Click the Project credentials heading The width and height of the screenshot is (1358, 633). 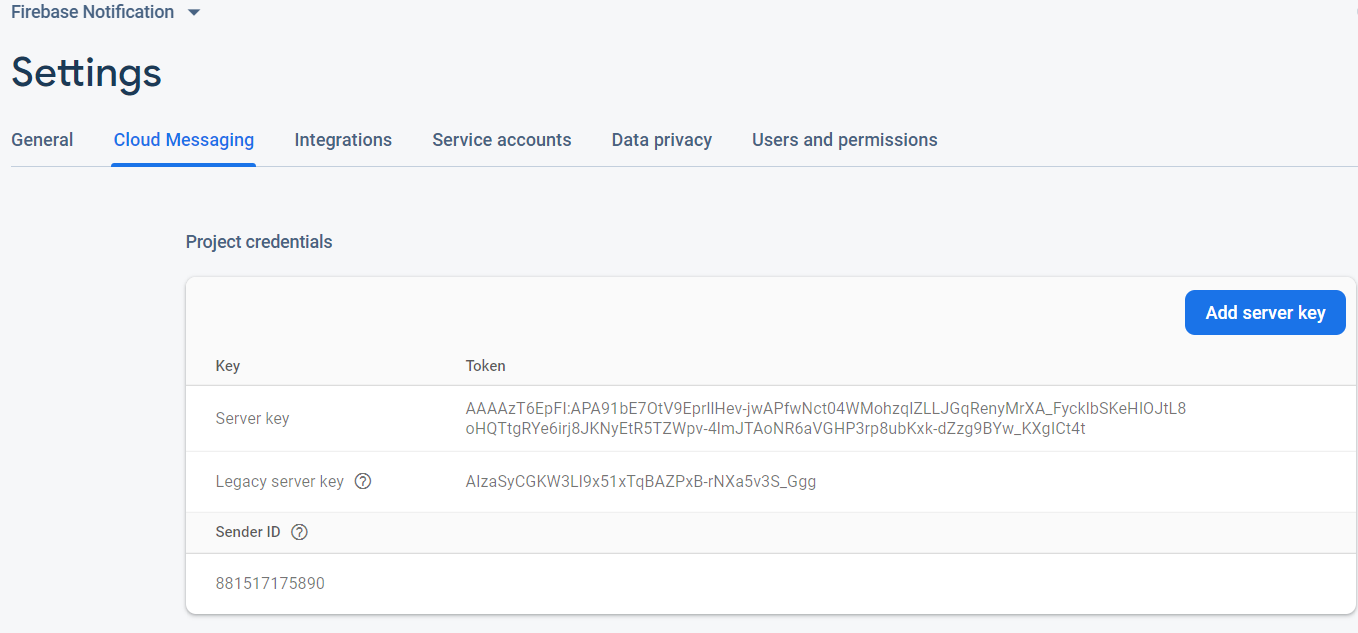[x=259, y=242]
